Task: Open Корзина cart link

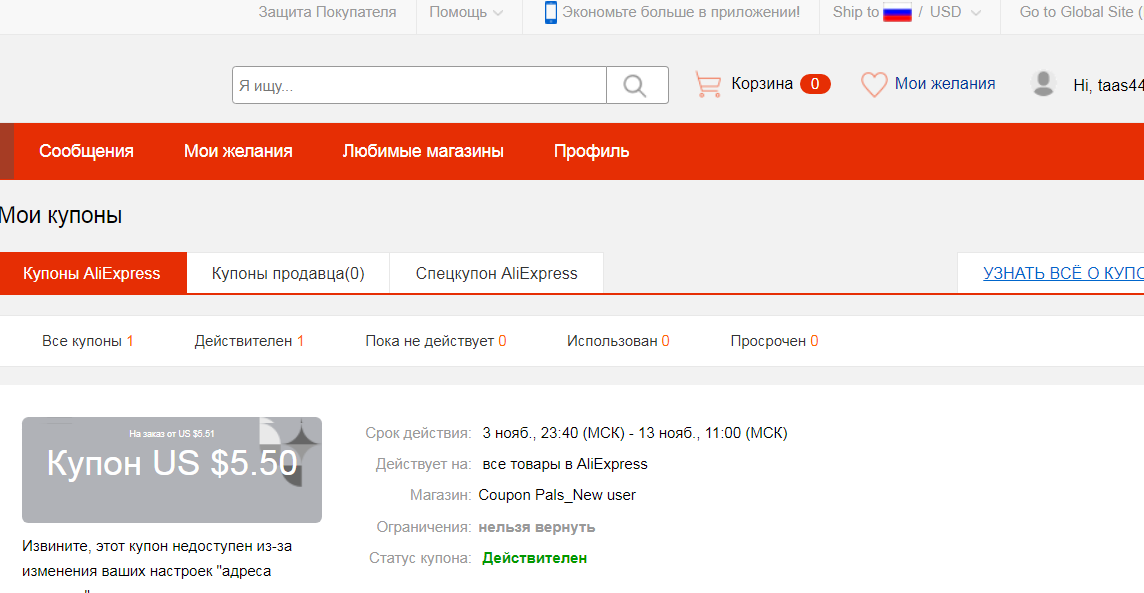Action: [x=762, y=84]
